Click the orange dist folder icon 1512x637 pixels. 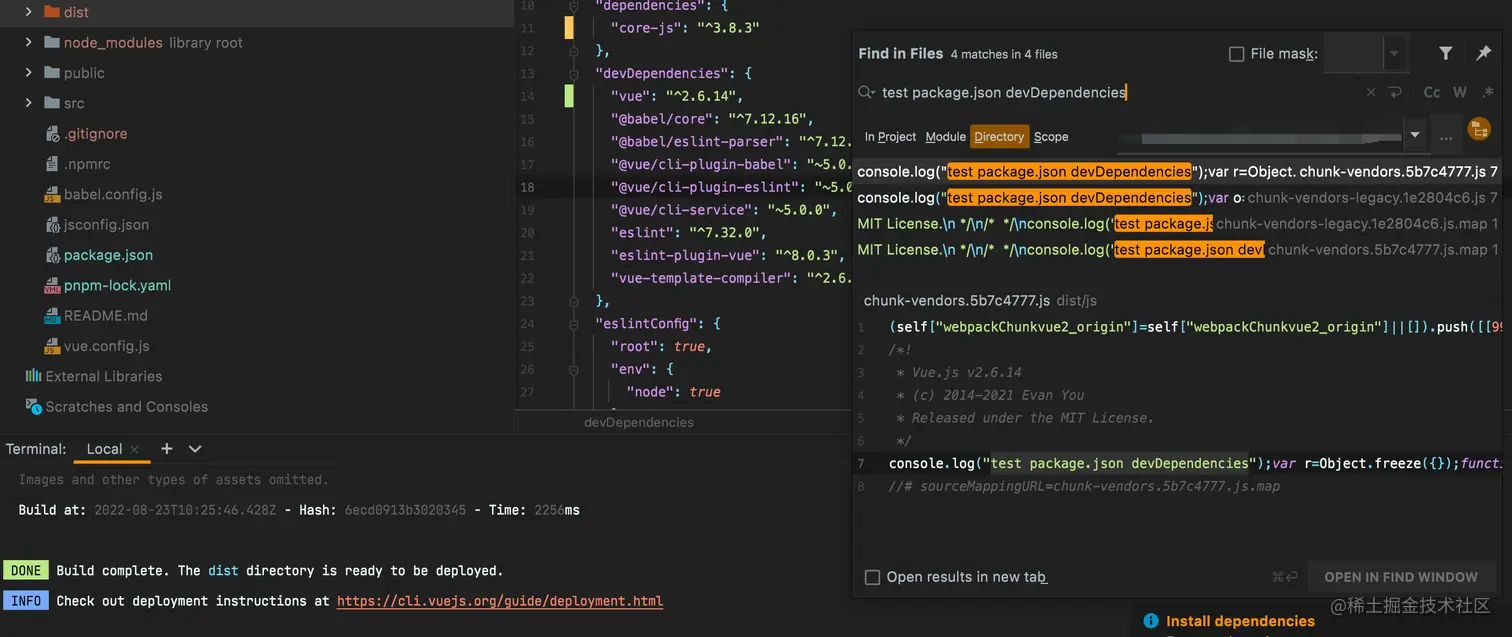tap(52, 12)
